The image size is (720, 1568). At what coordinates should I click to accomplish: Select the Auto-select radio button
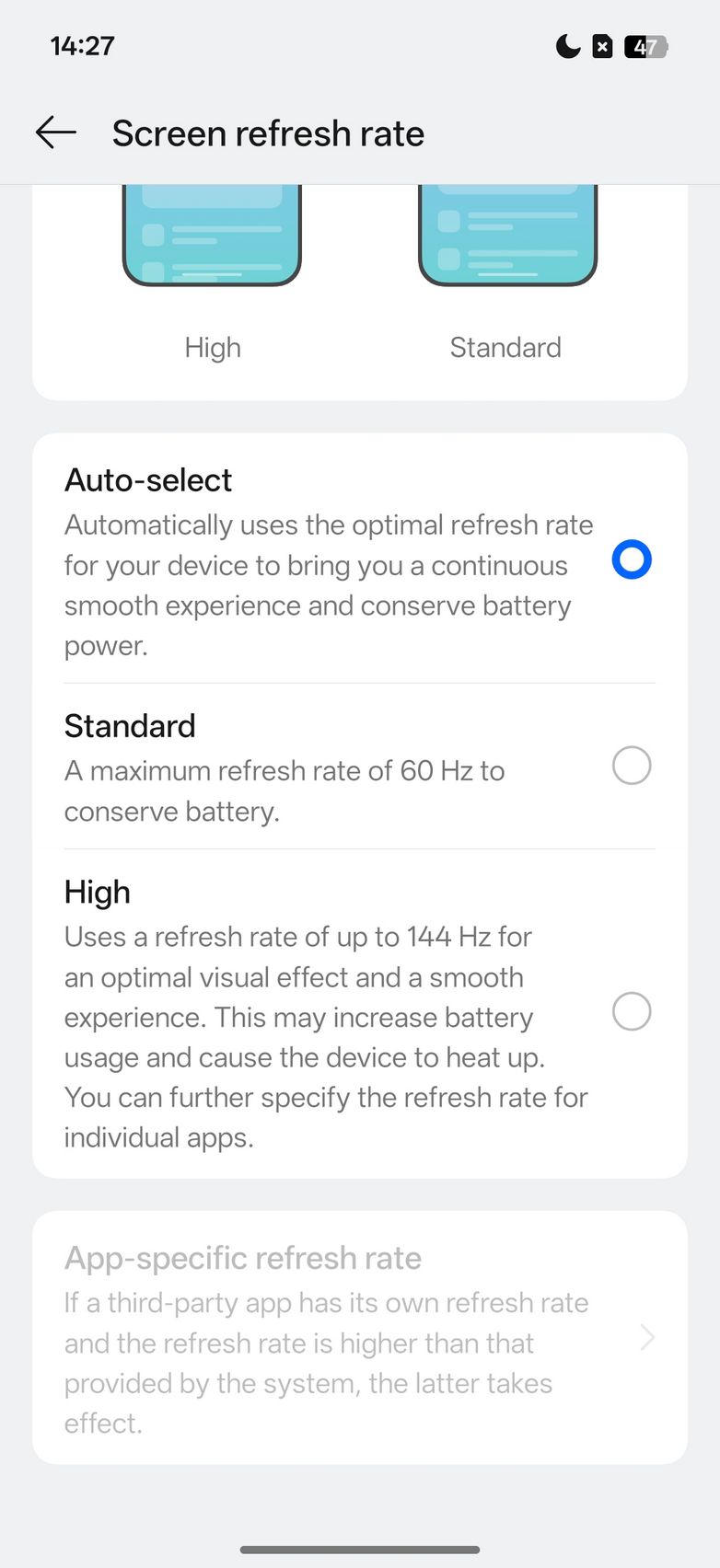(x=632, y=559)
